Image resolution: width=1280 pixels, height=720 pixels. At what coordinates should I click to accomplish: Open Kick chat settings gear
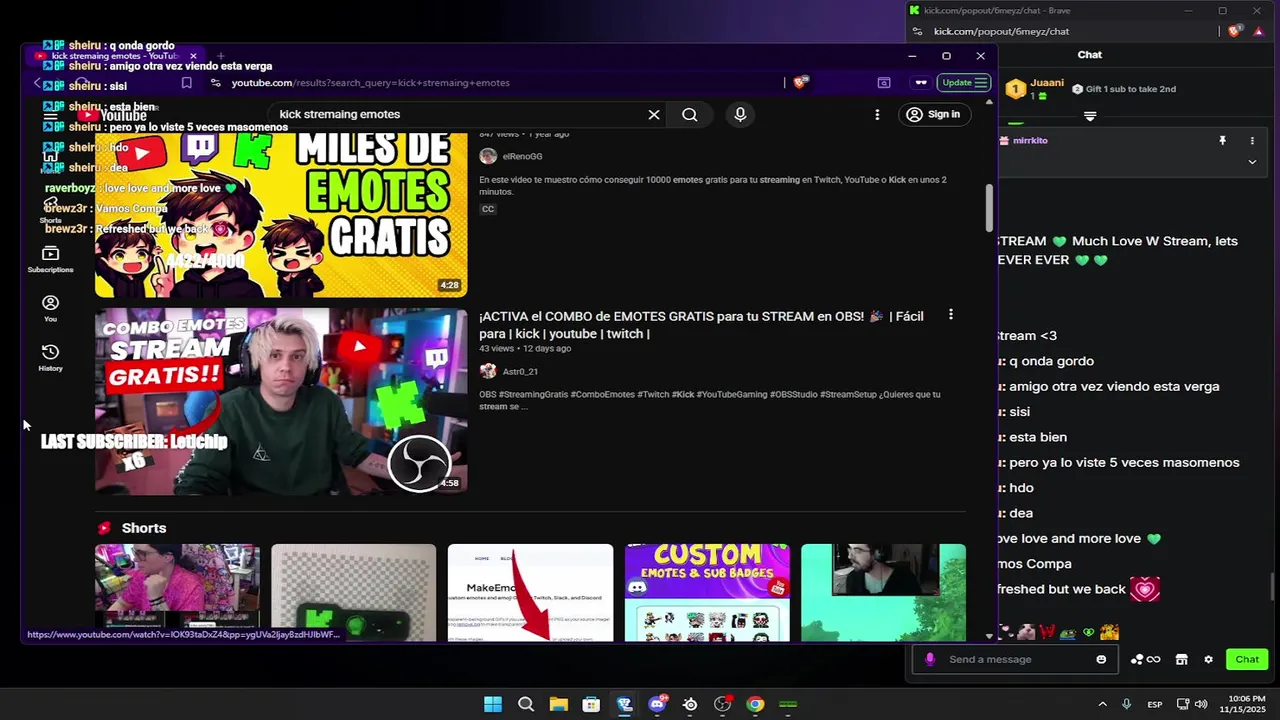[1208, 660]
